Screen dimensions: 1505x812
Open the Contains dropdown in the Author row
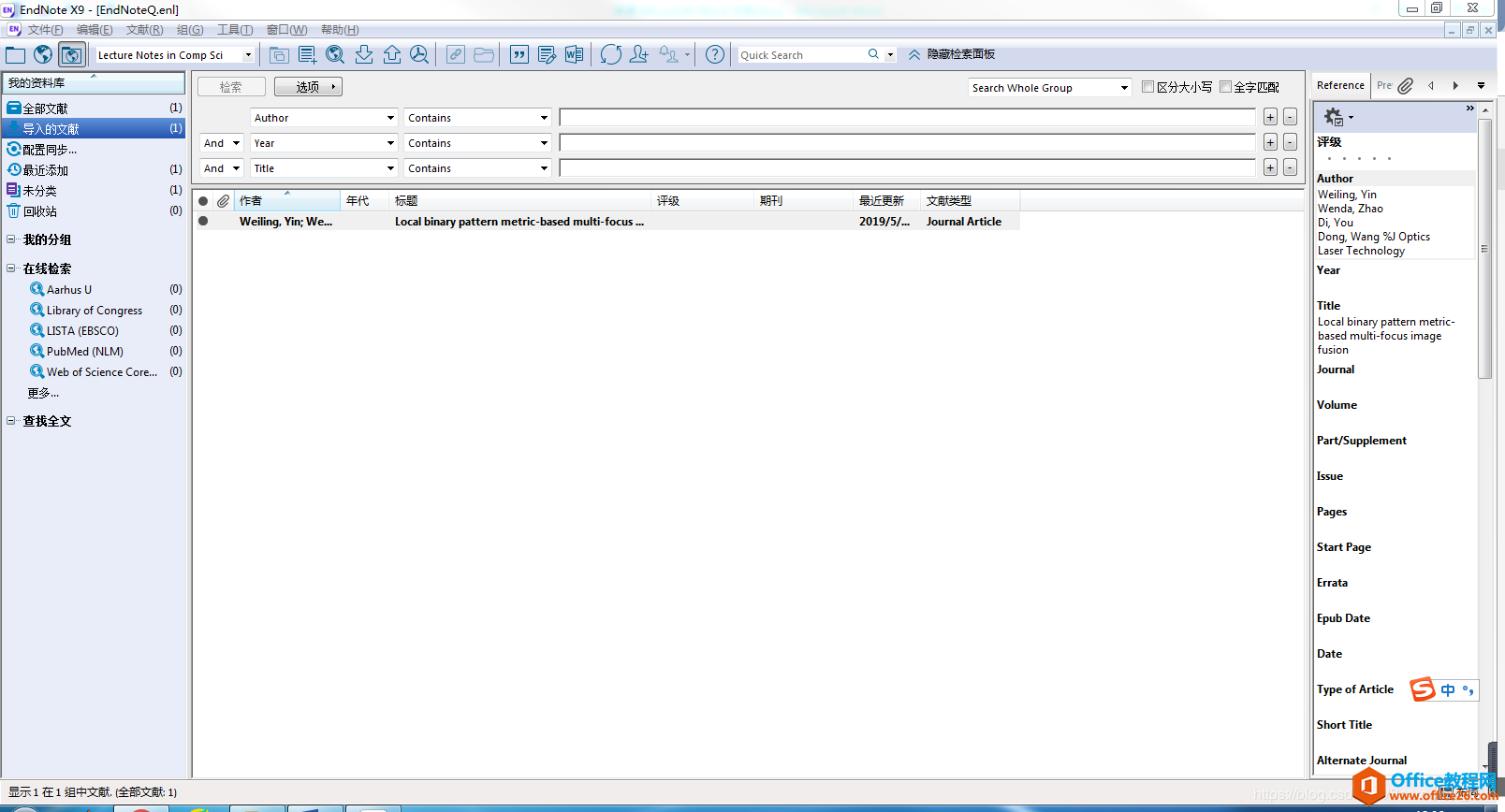point(477,118)
